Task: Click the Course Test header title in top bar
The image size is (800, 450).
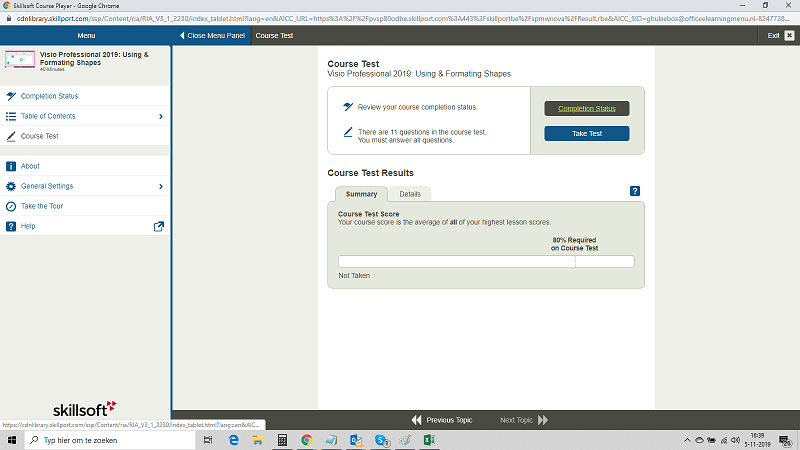Action: pyautogui.click(x=274, y=36)
